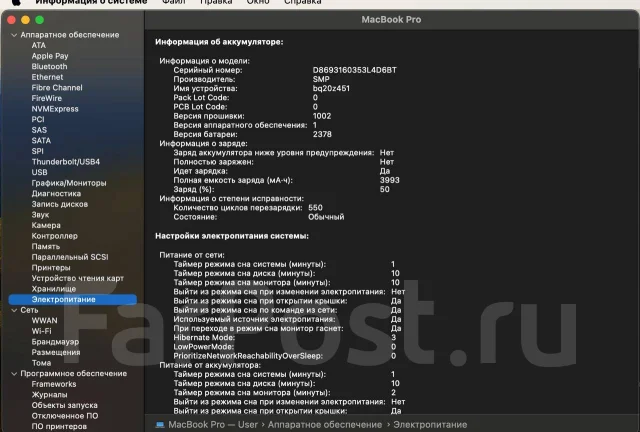
Task: Click the device name value bq20z451
Action: click(331, 89)
